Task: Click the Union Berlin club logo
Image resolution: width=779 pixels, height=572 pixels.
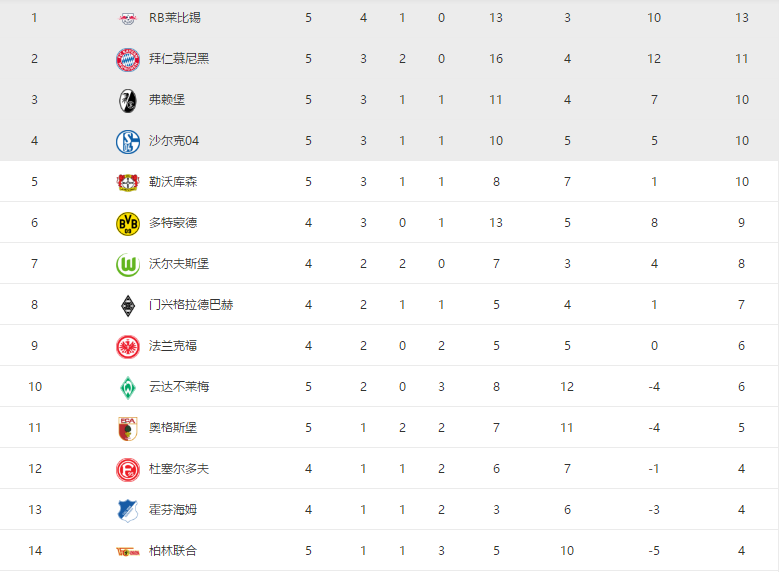Action: [128, 551]
